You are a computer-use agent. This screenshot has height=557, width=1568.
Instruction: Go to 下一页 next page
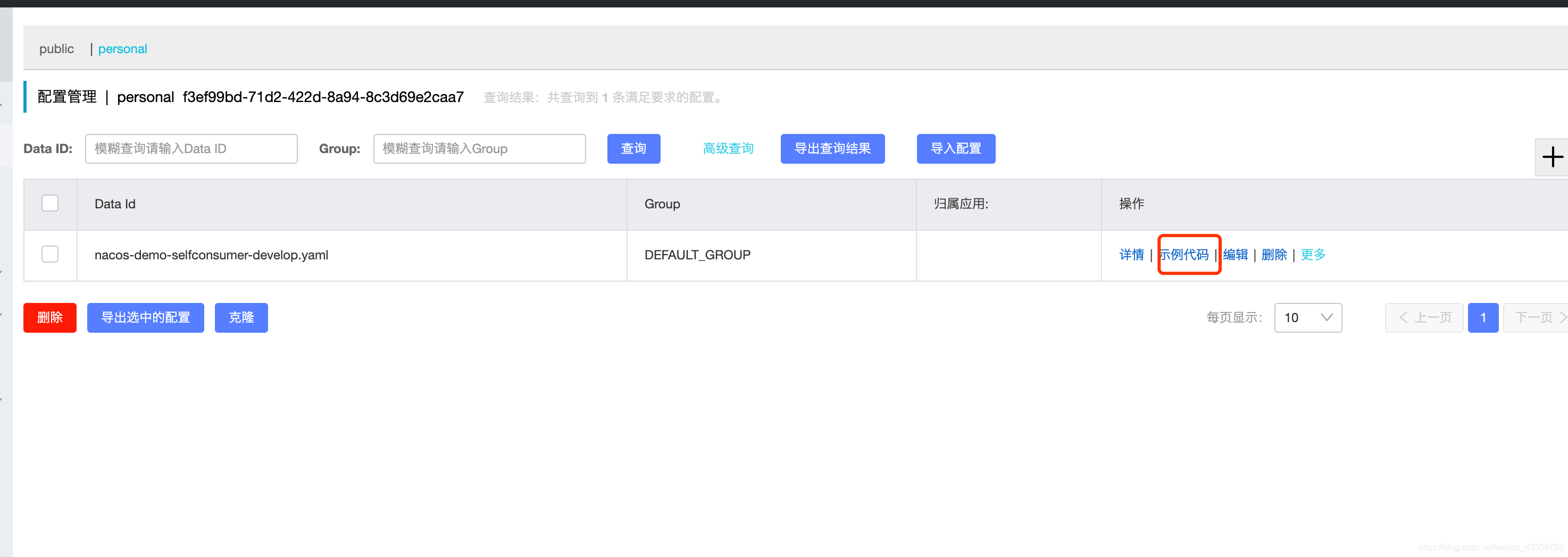click(x=1536, y=317)
